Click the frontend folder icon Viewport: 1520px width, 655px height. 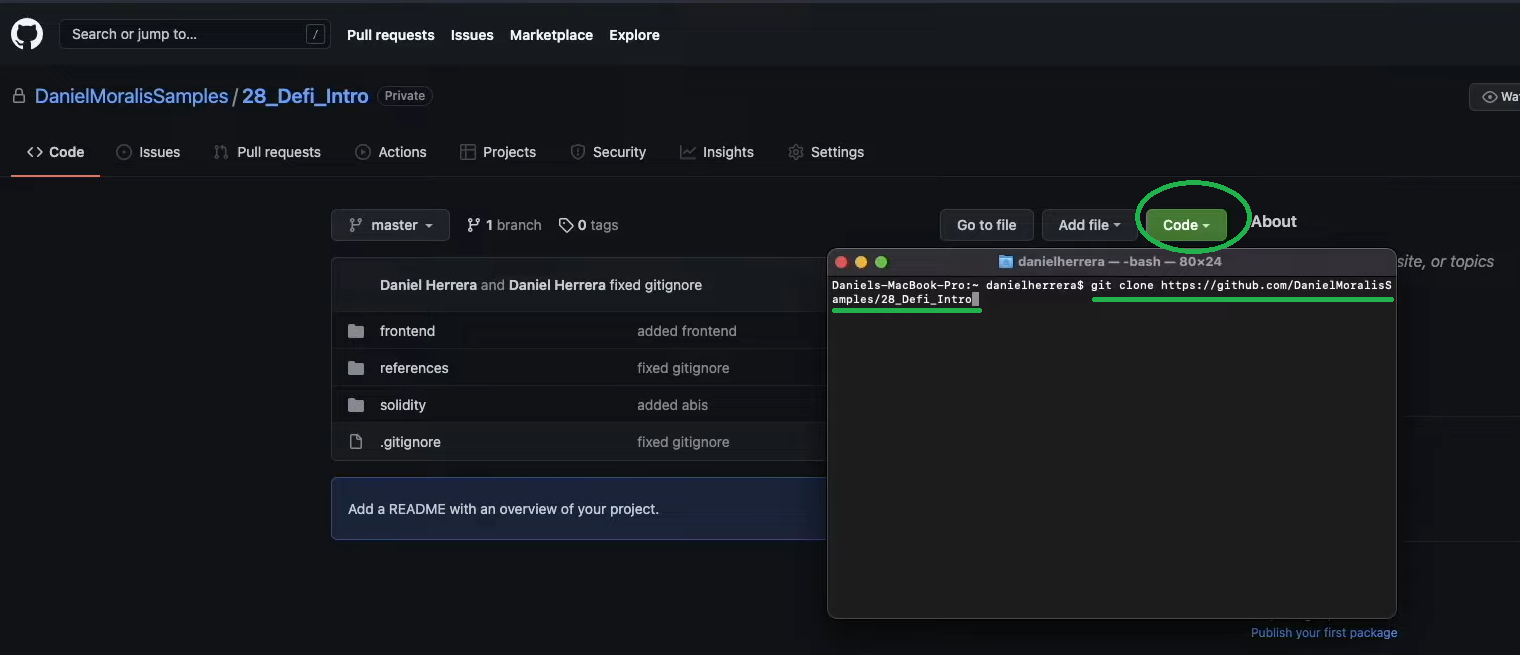(356, 331)
